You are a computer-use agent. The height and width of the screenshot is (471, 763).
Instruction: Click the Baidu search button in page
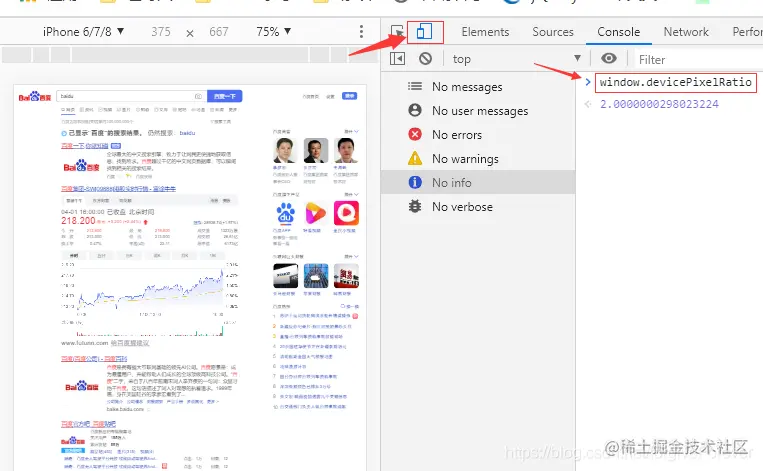coord(224,96)
